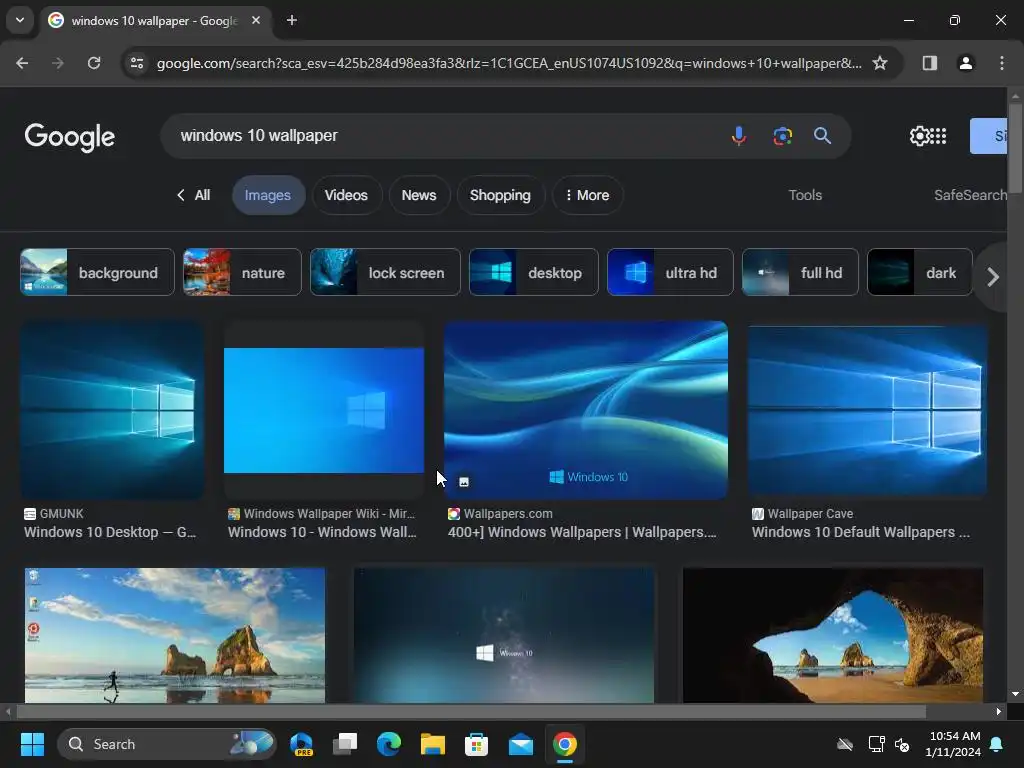
Task: Close the windows 10 wallpaper tab
Action: (256, 20)
